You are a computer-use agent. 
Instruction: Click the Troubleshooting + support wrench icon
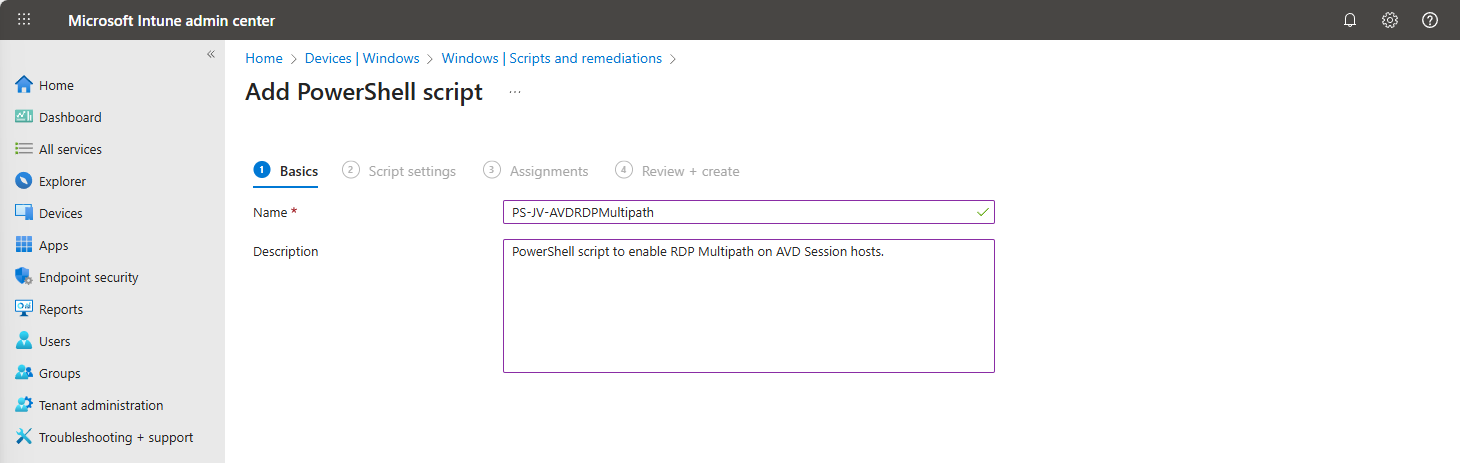(x=24, y=437)
